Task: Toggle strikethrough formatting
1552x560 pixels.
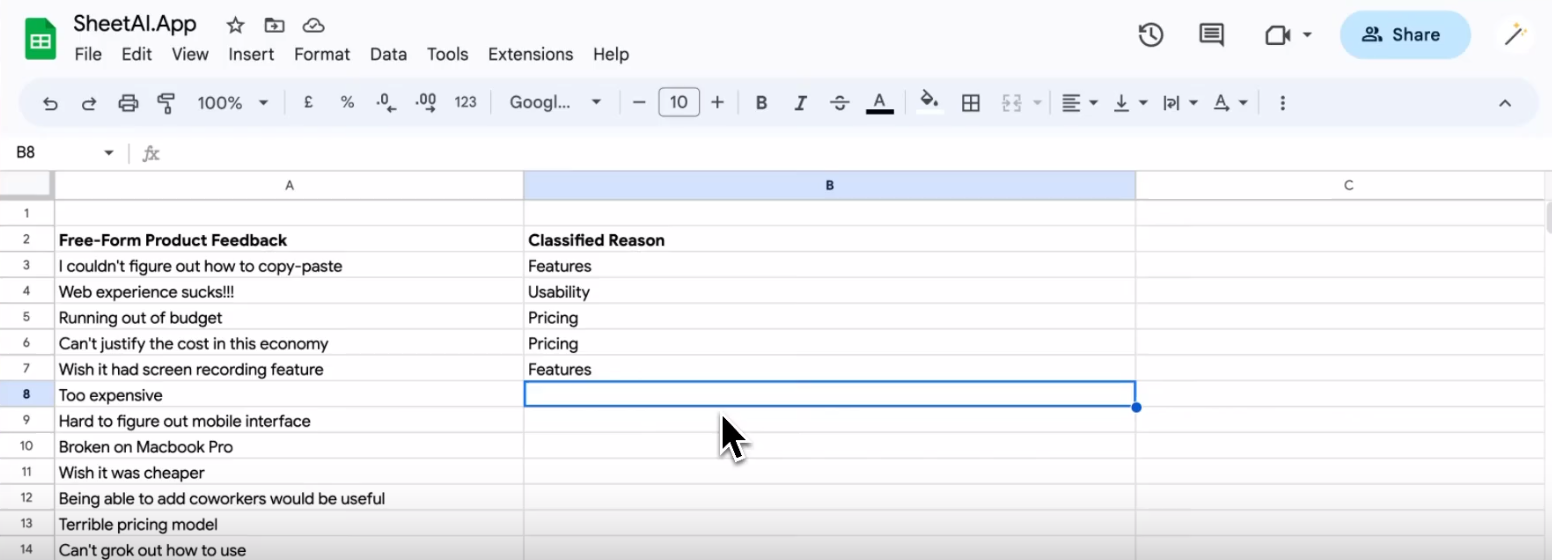Action: point(840,102)
